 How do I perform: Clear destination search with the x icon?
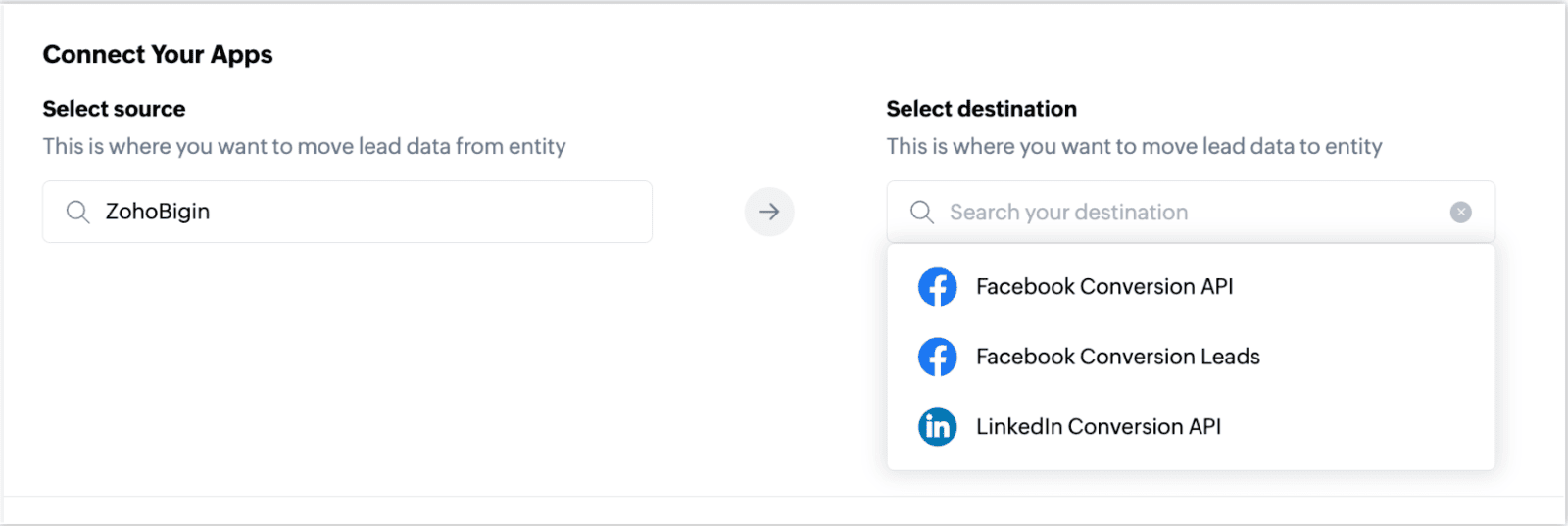[x=1460, y=213]
